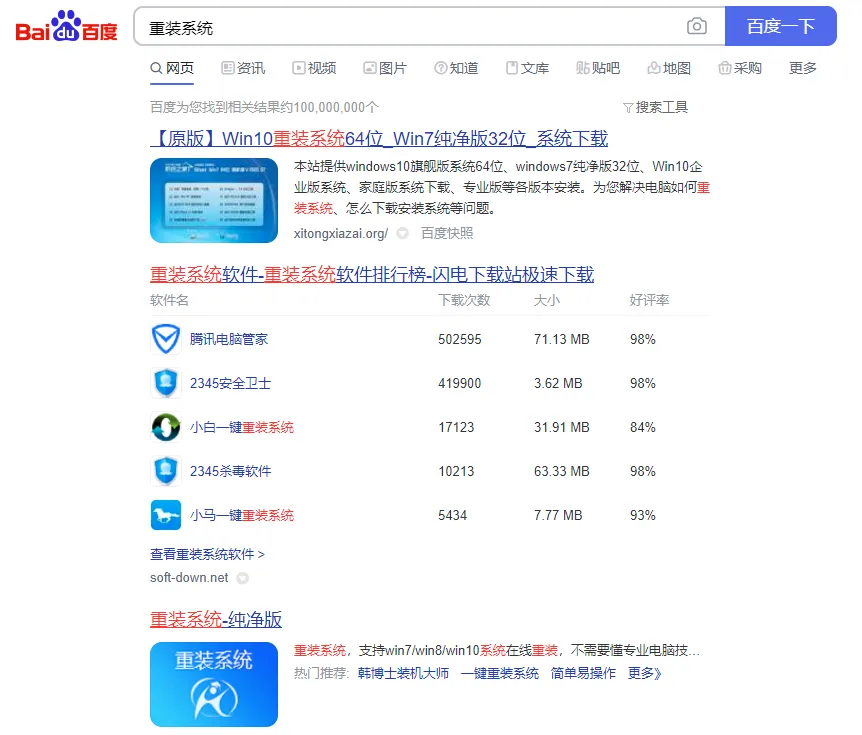The image size is (862, 735).
Task: Click soft-down.net URL text
Action: click(x=189, y=578)
